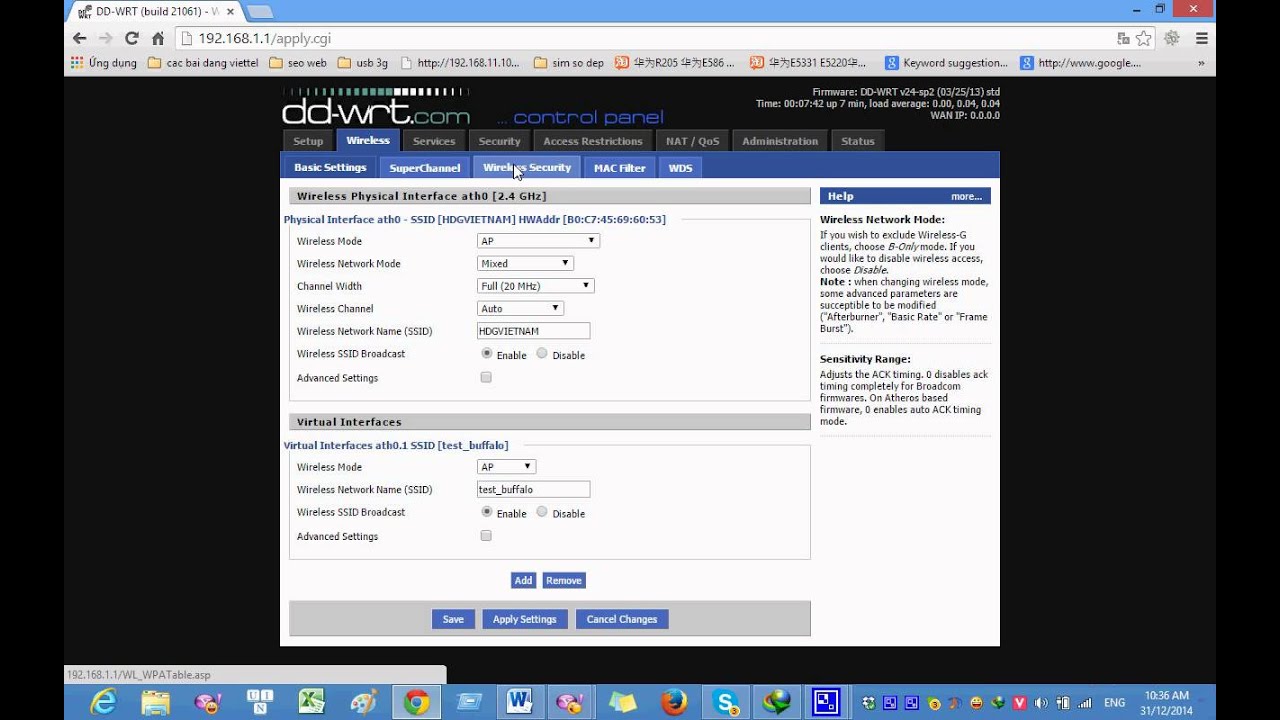Open Skype from the taskbar

727,702
